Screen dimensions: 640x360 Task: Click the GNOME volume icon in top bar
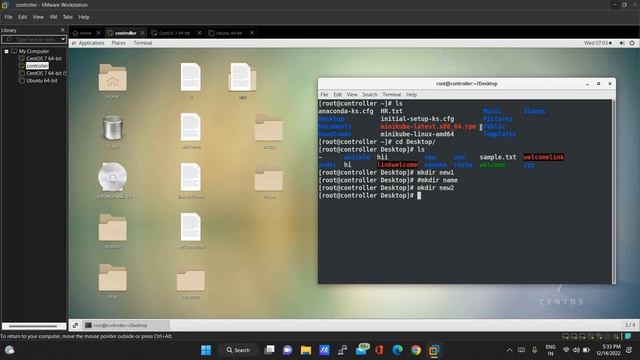(622, 43)
